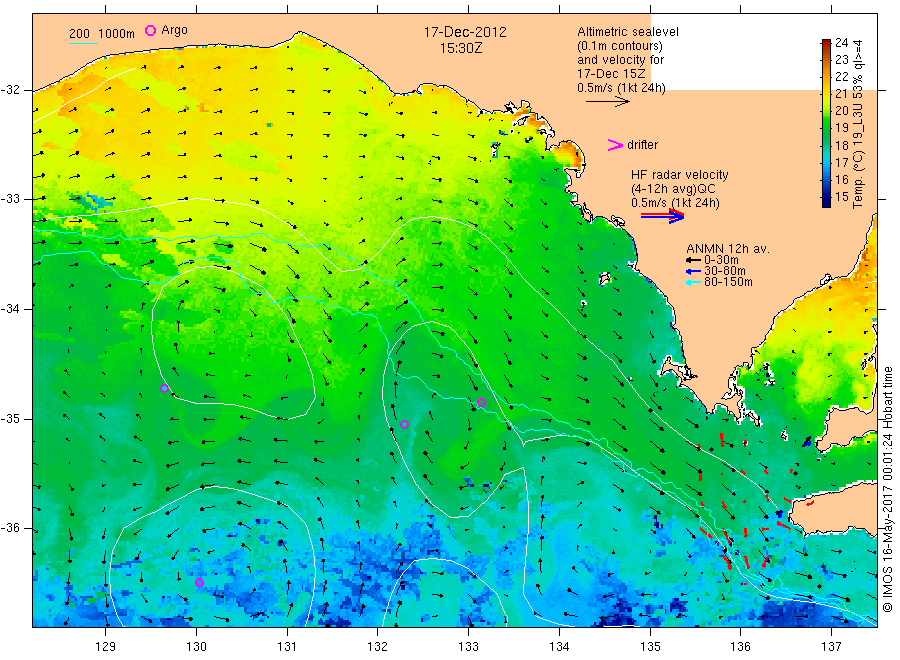The width and height of the screenshot is (900, 660).
Task: Click the altimetric velocity scale arrow
Action: click(608, 102)
